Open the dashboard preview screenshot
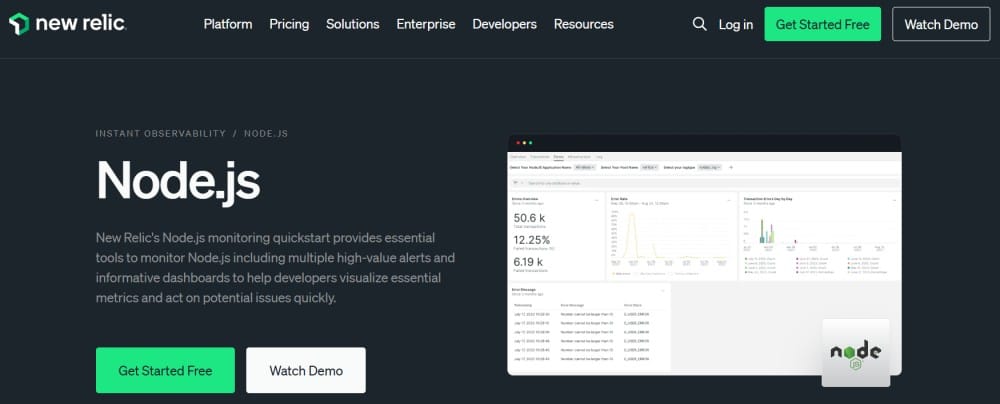1000x404 pixels. pyautogui.click(x=704, y=255)
